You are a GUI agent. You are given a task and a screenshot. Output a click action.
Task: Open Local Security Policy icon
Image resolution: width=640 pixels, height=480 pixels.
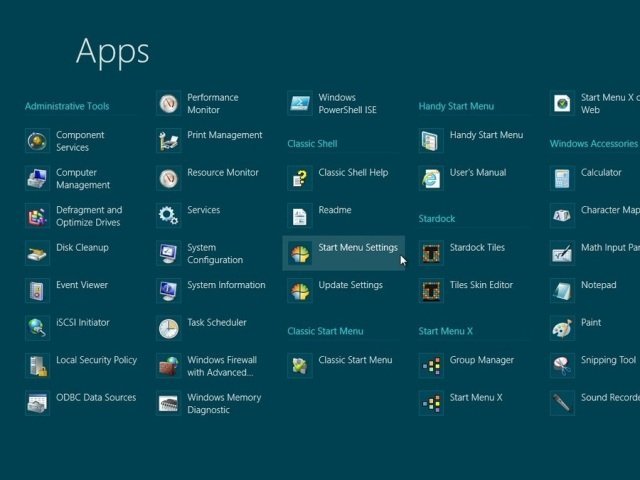[x=37, y=366]
